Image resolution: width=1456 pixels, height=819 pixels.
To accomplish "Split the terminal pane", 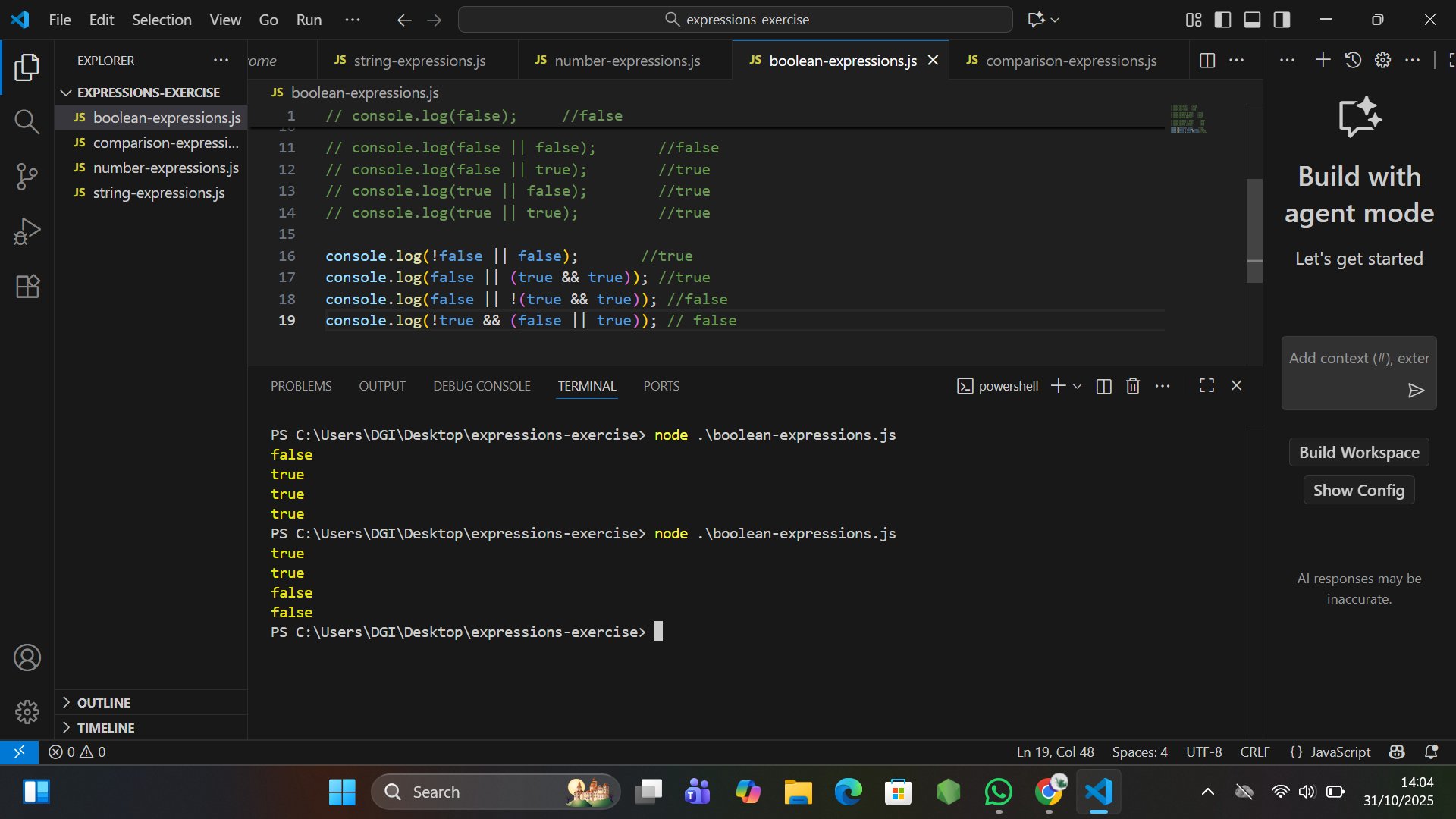I will click(x=1103, y=386).
